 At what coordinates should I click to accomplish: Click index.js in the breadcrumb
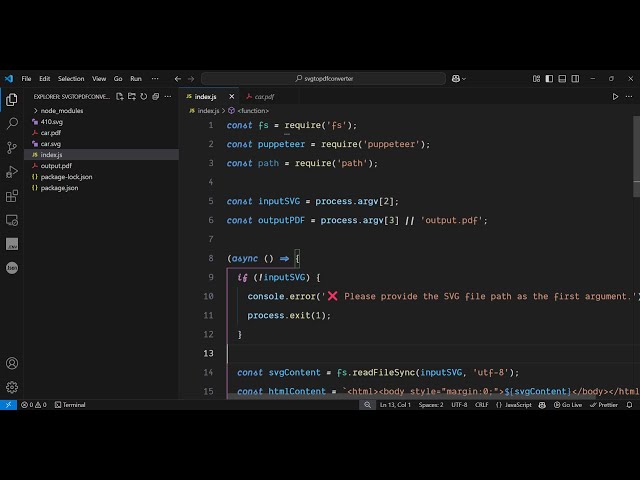click(x=208, y=111)
